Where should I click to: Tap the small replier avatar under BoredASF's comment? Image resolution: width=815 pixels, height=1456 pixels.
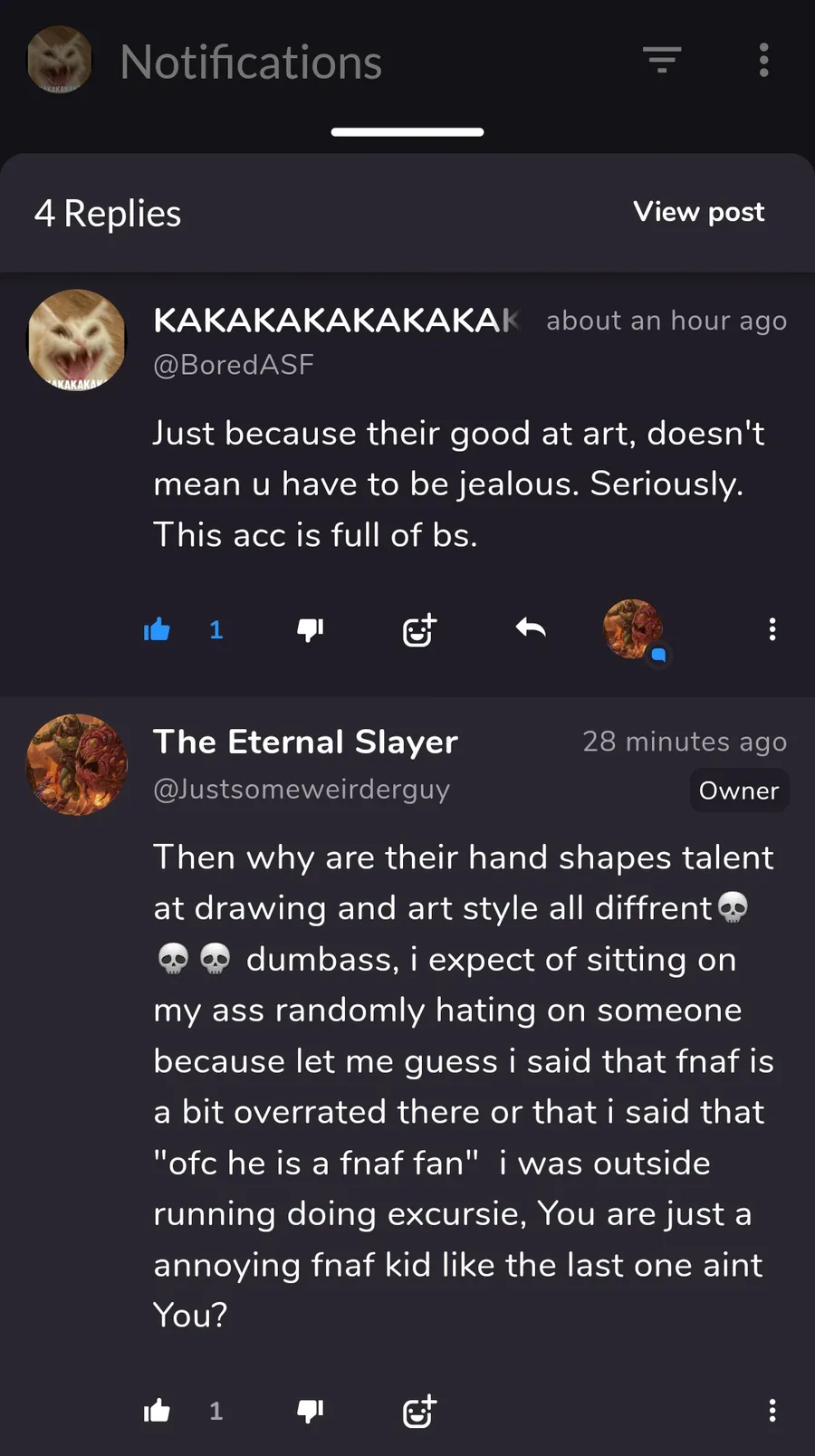(634, 629)
